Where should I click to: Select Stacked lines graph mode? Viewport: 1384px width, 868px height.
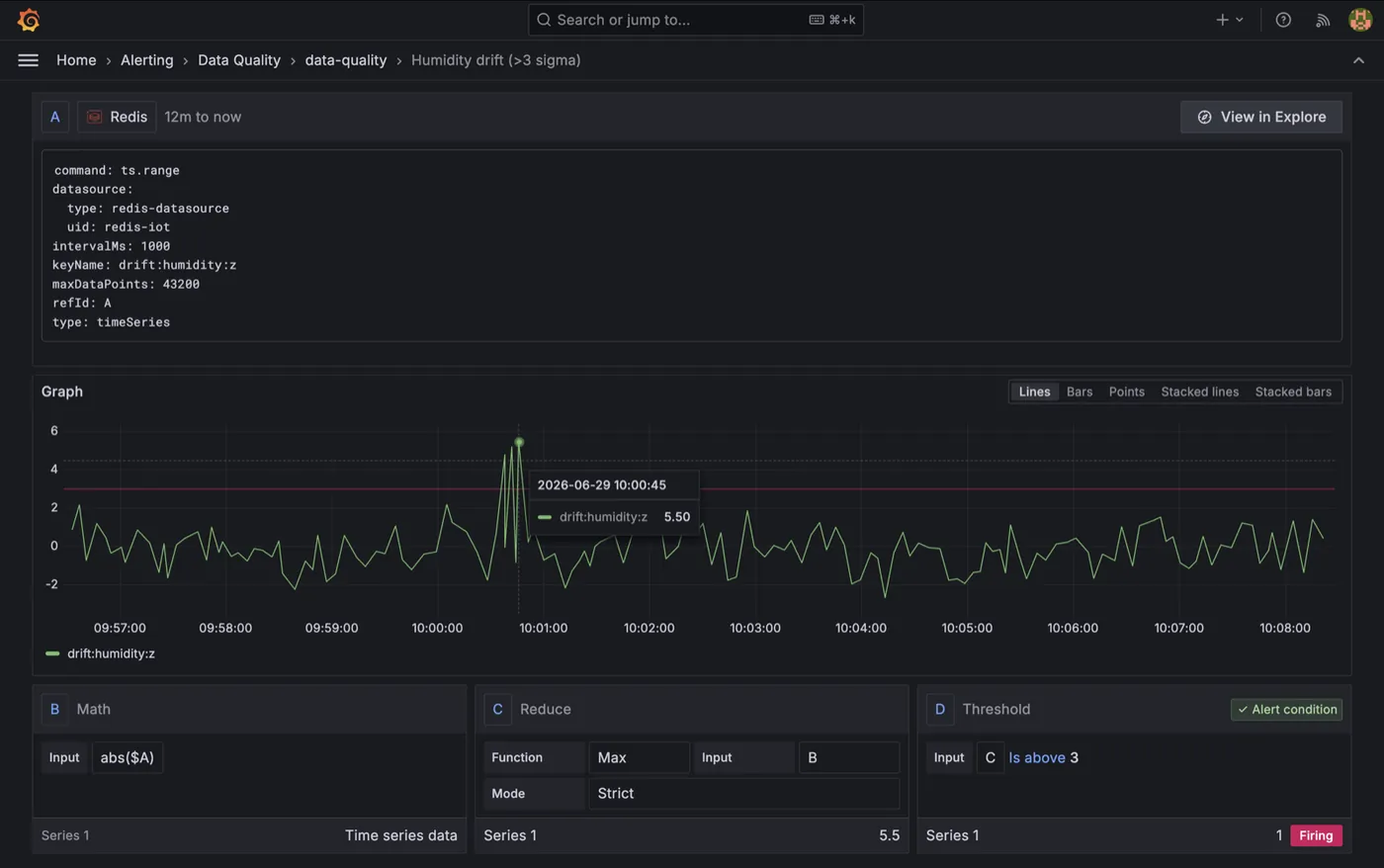(1199, 391)
